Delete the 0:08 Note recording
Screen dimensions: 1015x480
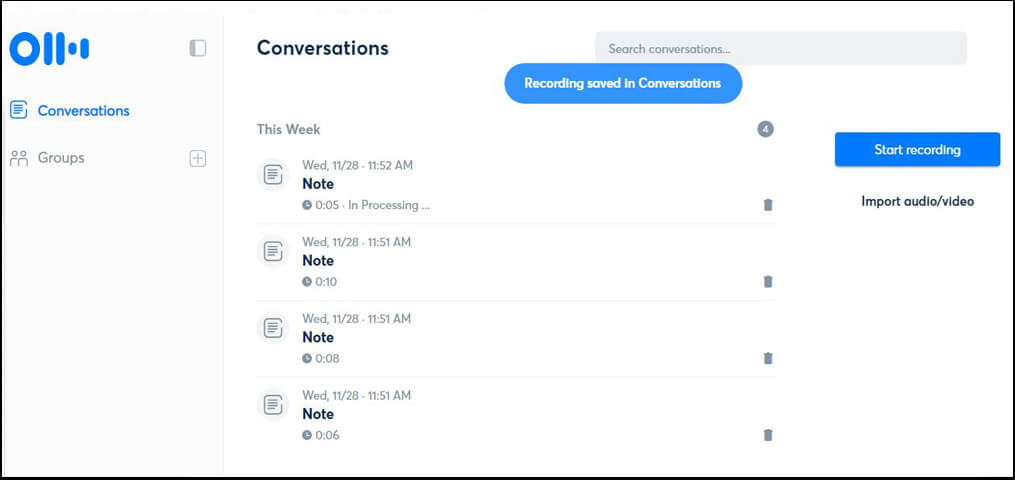(x=768, y=358)
